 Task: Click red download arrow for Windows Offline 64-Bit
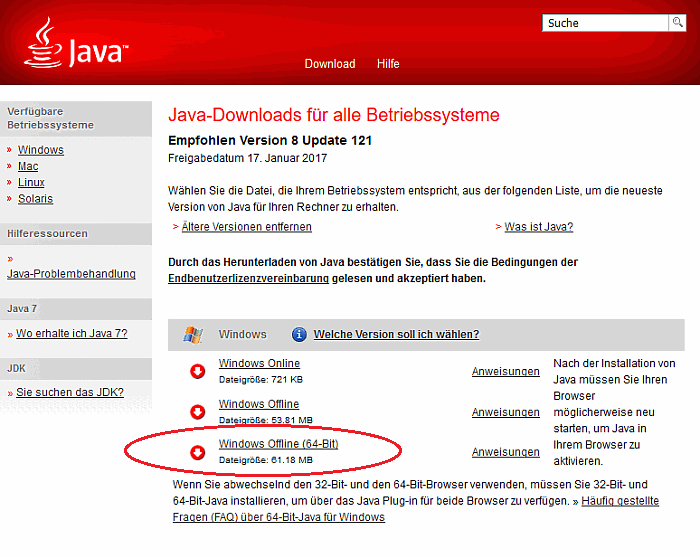click(x=197, y=452)
